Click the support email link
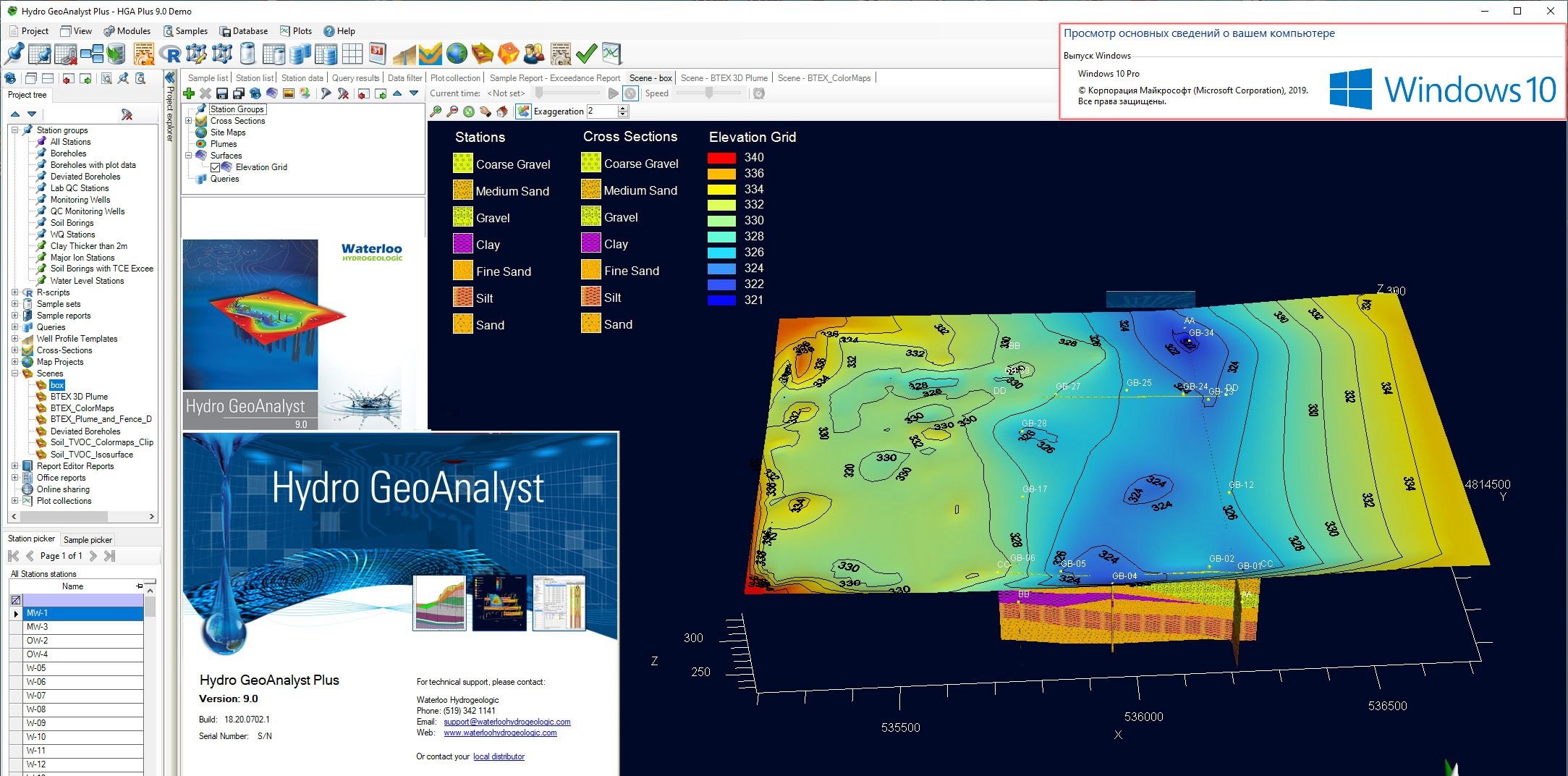 coord(507,722)
